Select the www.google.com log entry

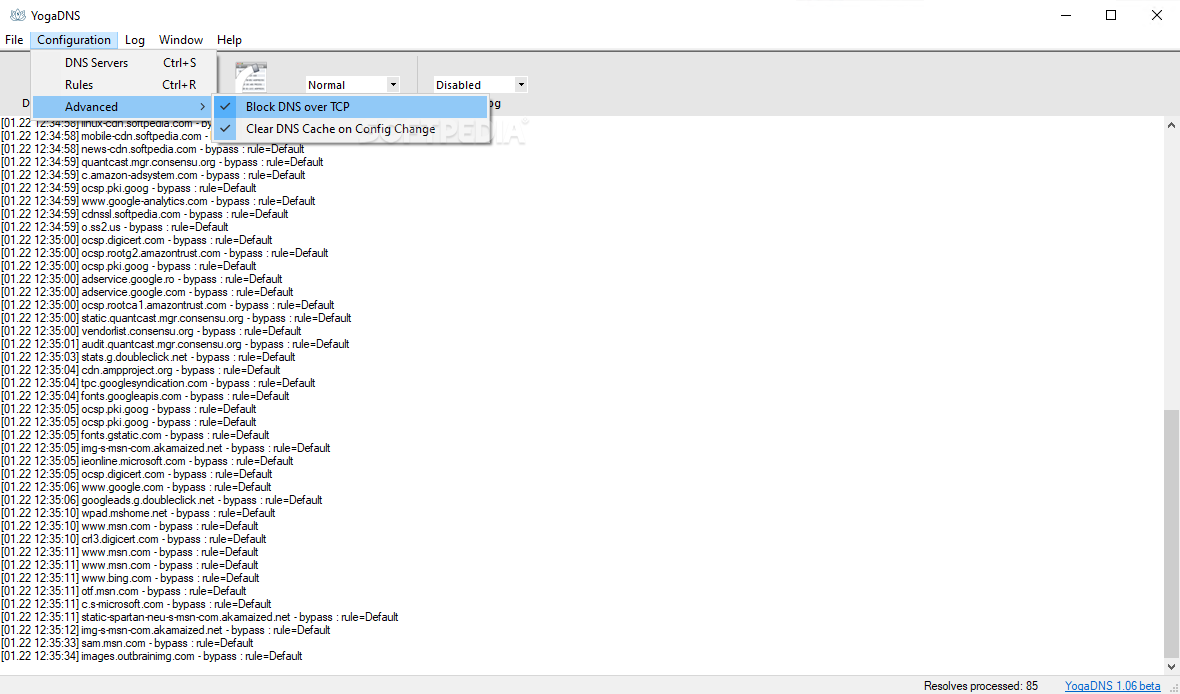pyautogui.click(x=136, y=487)
